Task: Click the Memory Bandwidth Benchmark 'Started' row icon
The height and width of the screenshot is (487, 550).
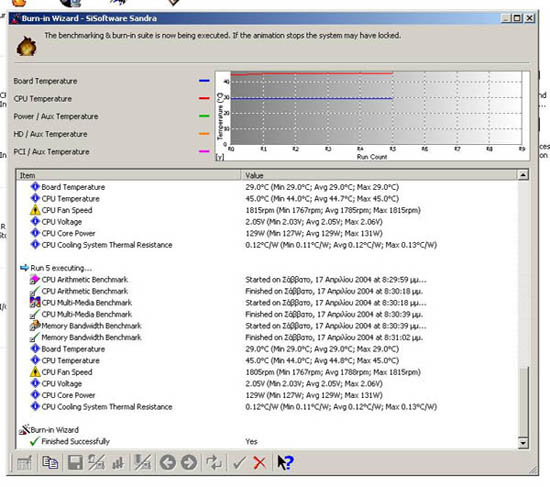Action: 35,326
